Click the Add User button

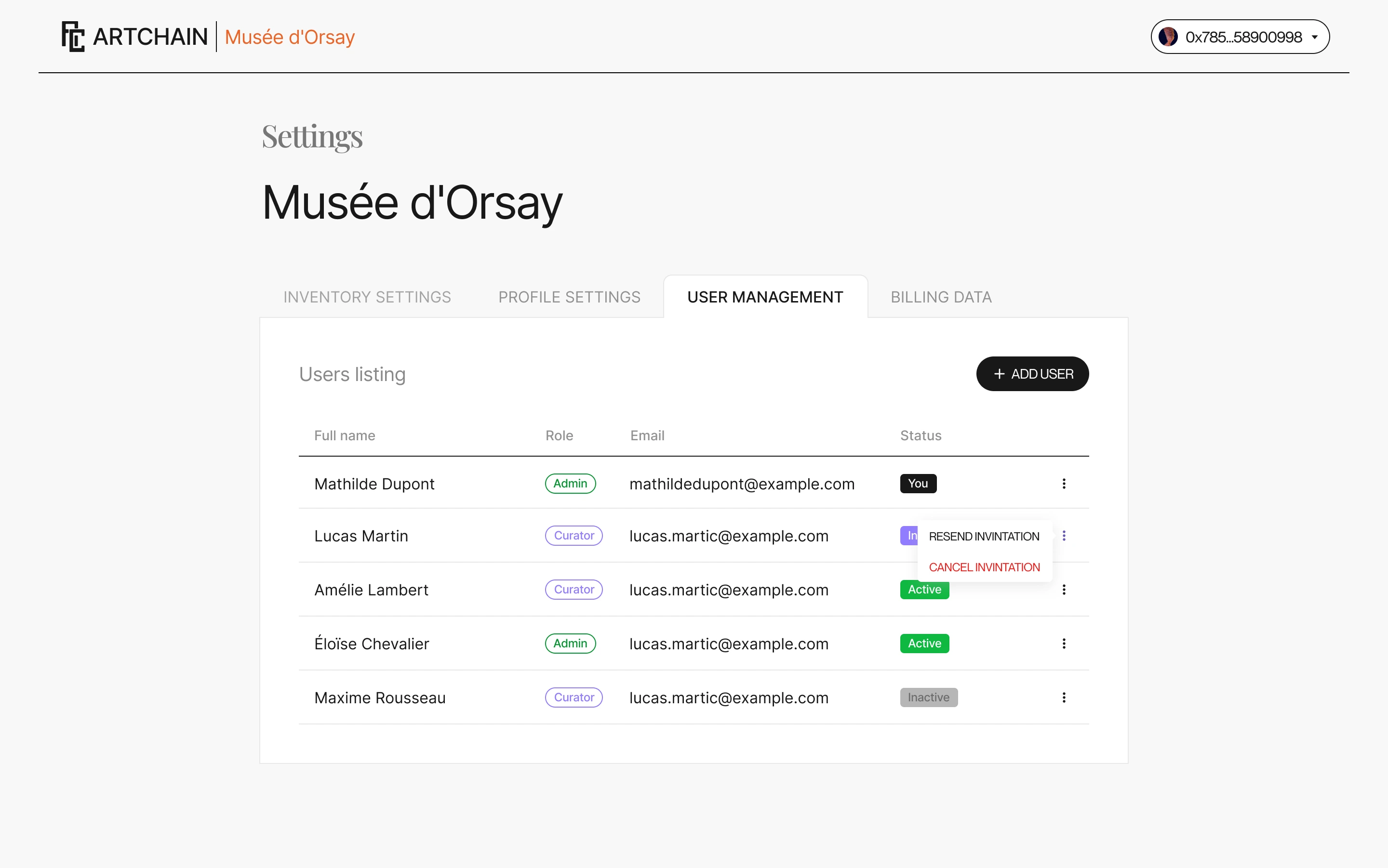[x=1032, y=374]
